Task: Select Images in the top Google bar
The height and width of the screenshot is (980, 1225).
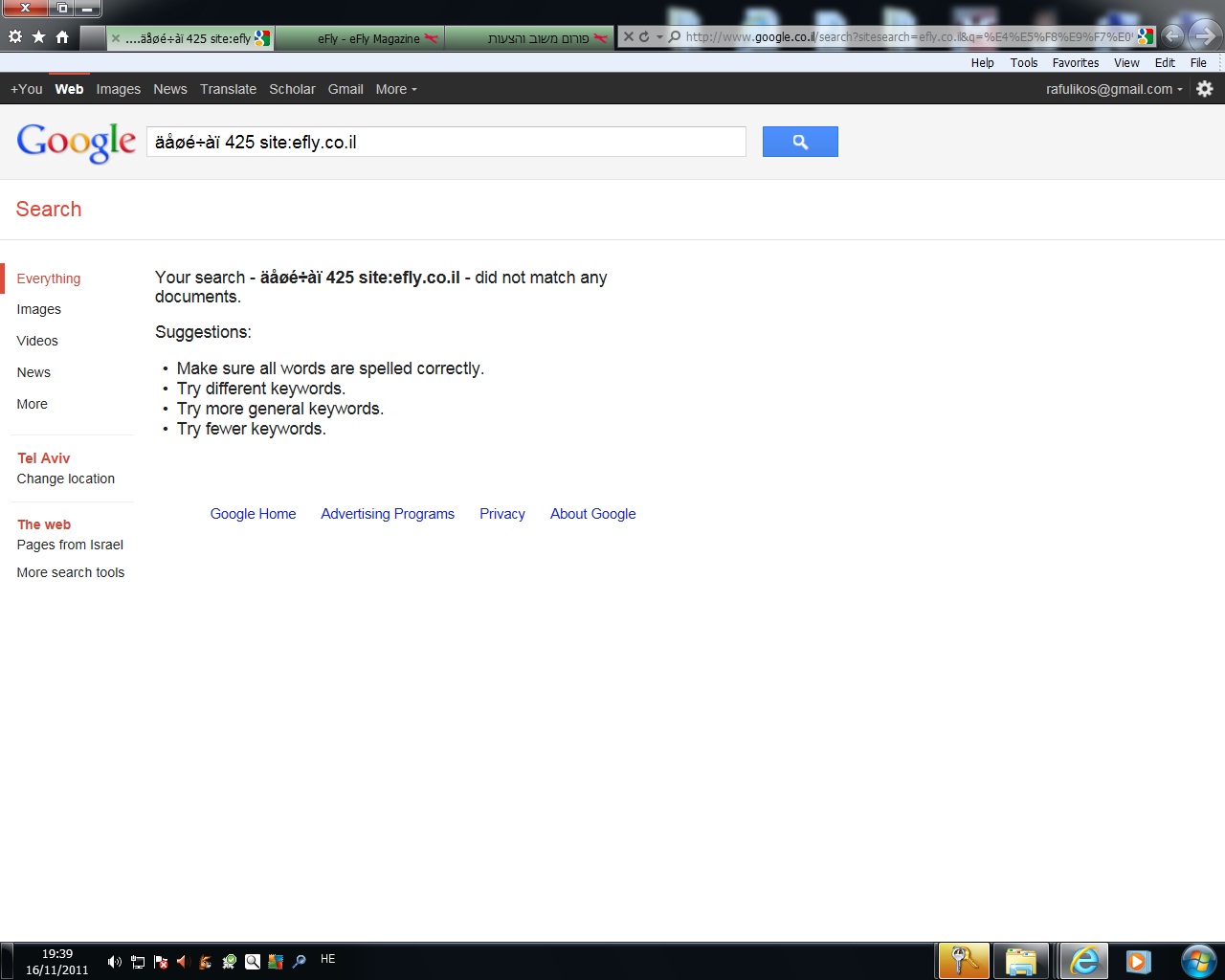Action: tap(118, 89)
